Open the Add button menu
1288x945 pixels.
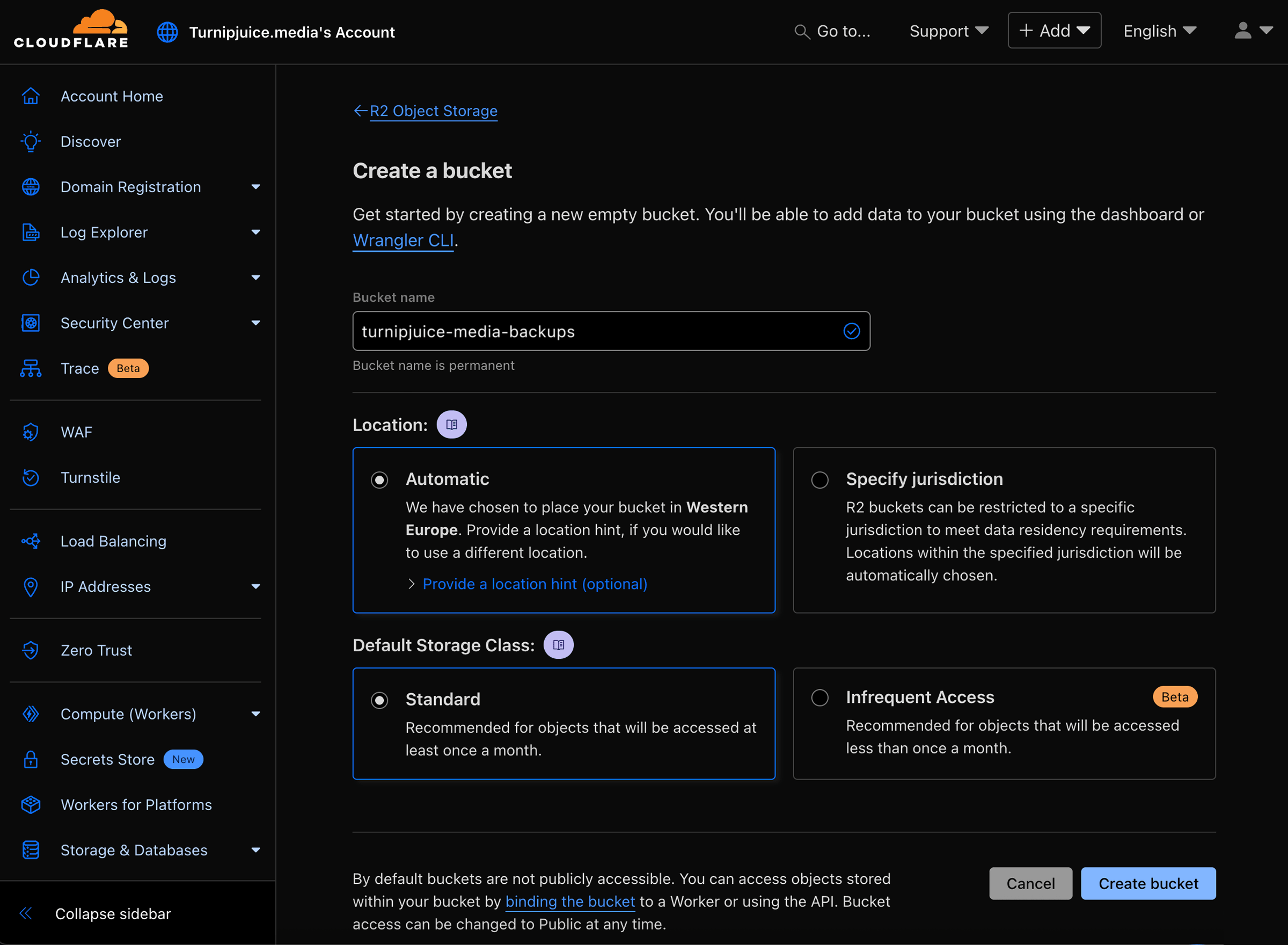1054,30
